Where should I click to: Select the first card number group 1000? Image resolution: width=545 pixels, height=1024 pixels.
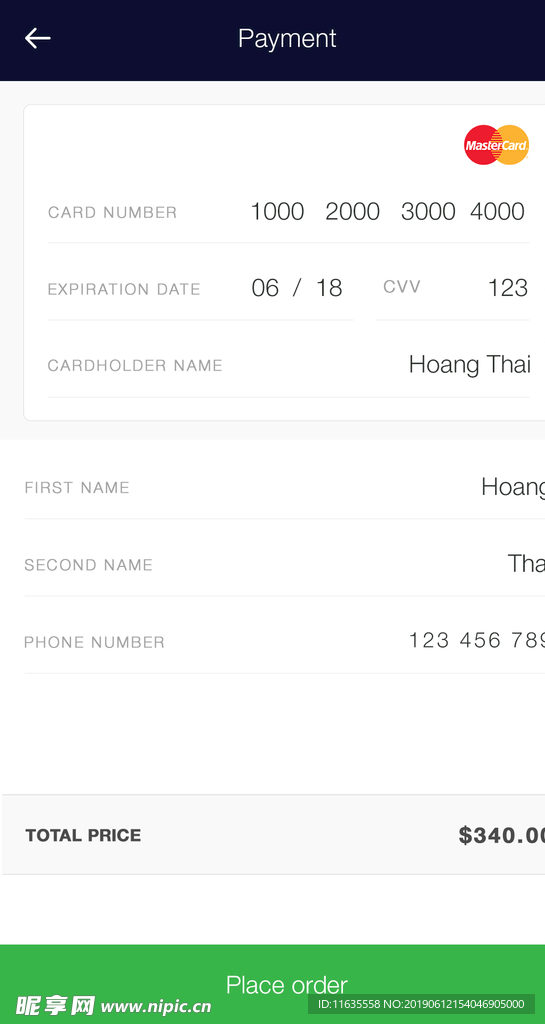[x=277, y=212]
